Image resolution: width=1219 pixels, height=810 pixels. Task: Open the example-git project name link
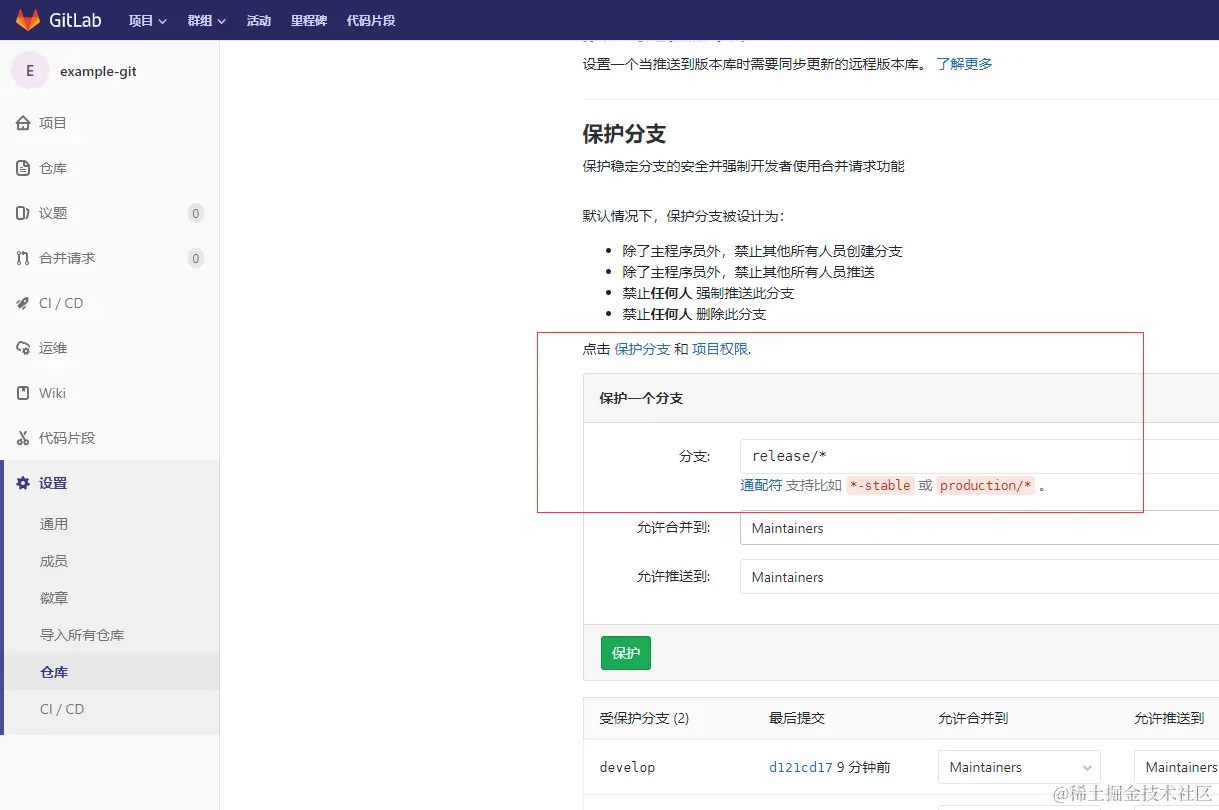coord(98,72)
